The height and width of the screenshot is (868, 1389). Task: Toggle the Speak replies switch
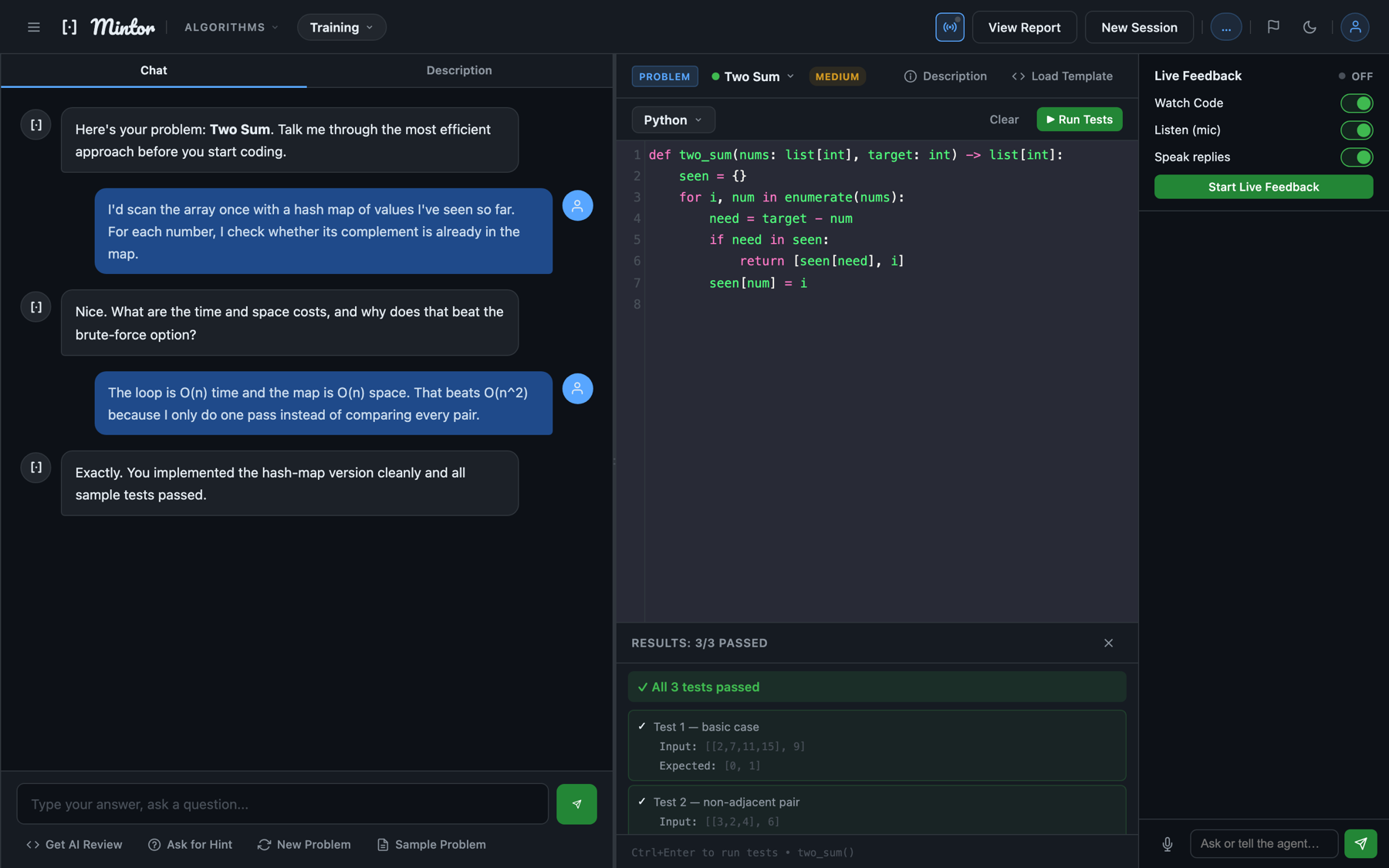click(x=1357, y=157)
